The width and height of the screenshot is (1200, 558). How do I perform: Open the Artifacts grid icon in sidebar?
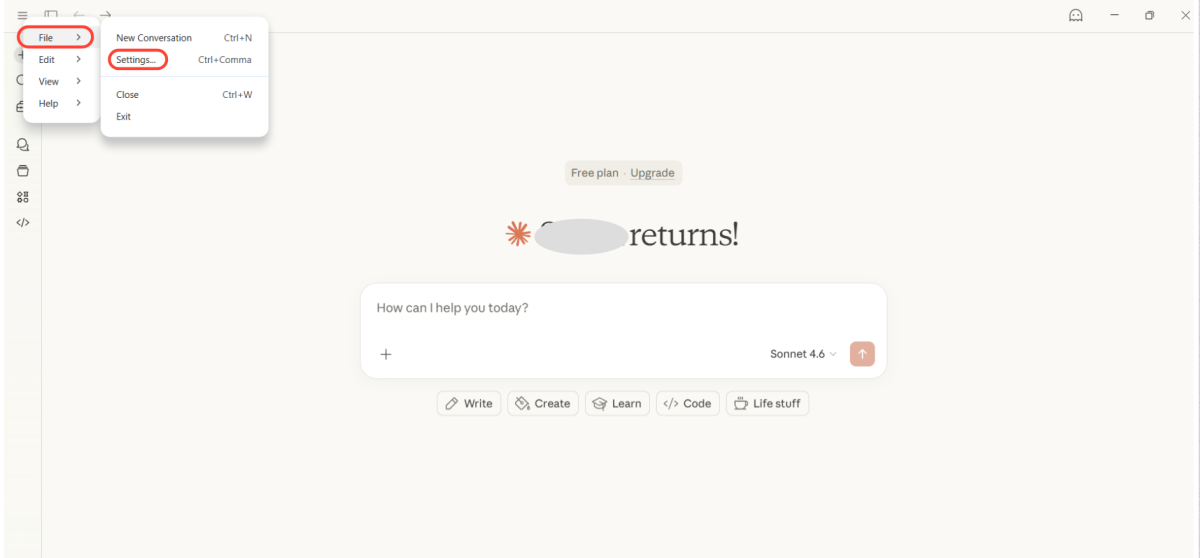click(x=23, y=197)
